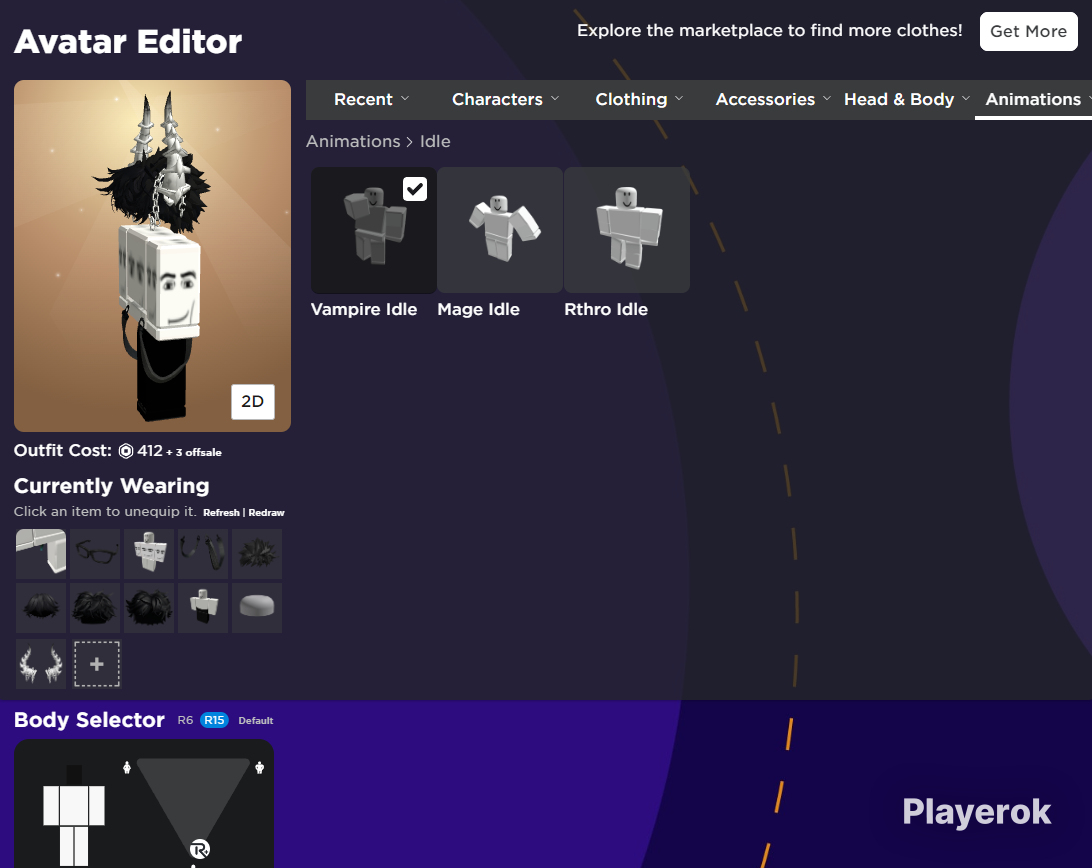
Task: Unequip the white face-print shirt item
Action: click(x=149, y=554)
